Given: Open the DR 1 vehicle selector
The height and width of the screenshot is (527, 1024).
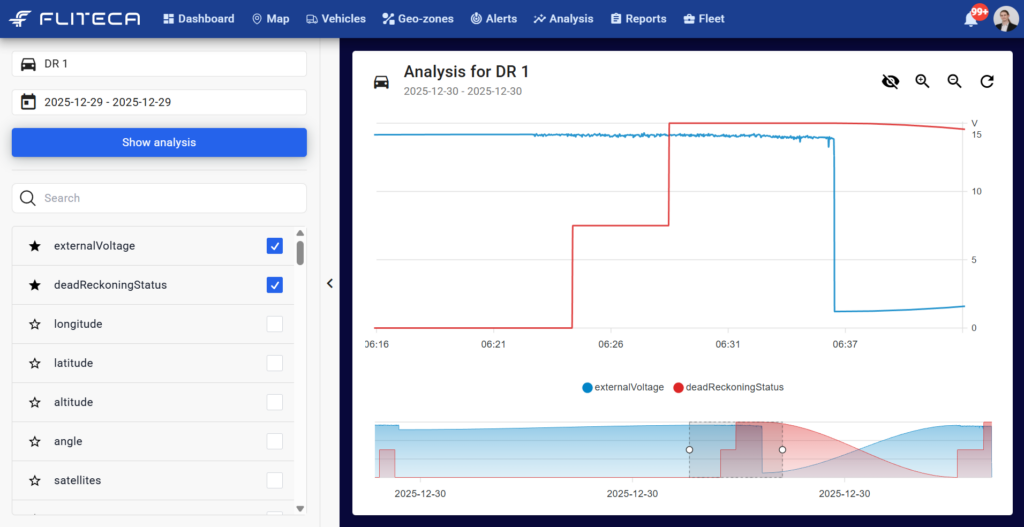Looking at the screenshot, I should pyautogui.click(x=159, y=64).
